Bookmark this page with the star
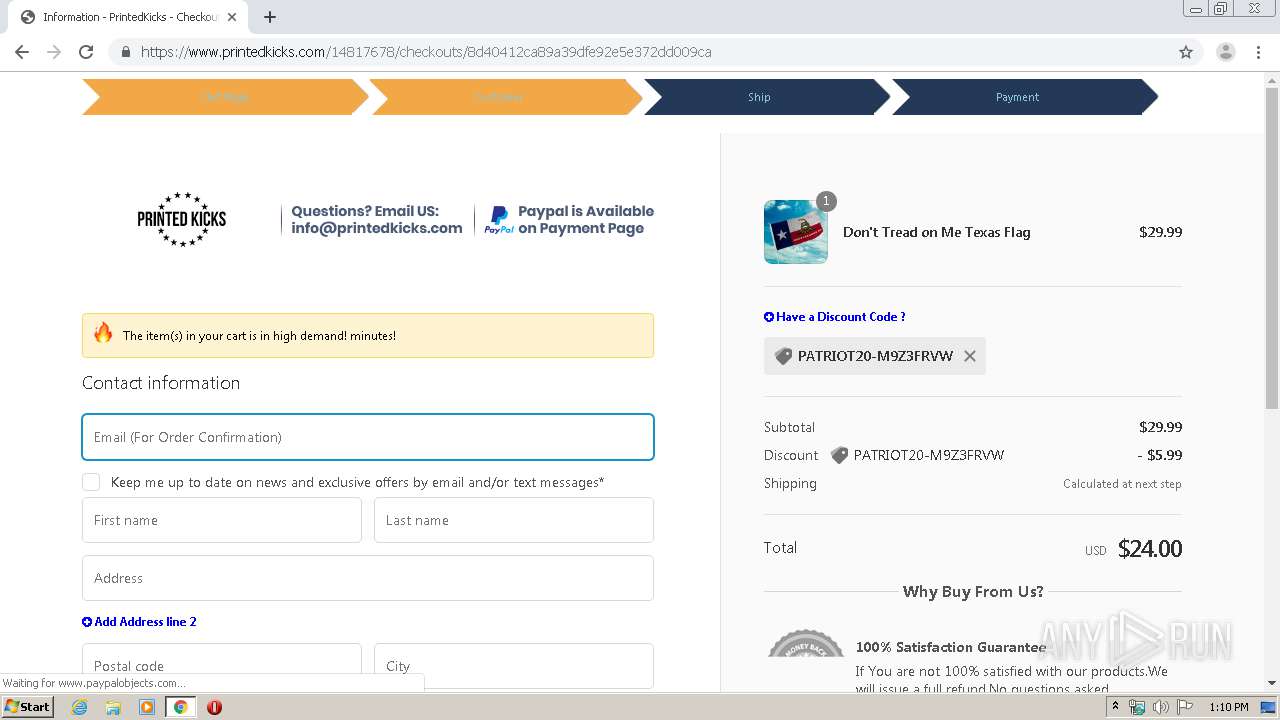Image resolution: width=1280 pixels, height=720 pixels. point(1186,52)
